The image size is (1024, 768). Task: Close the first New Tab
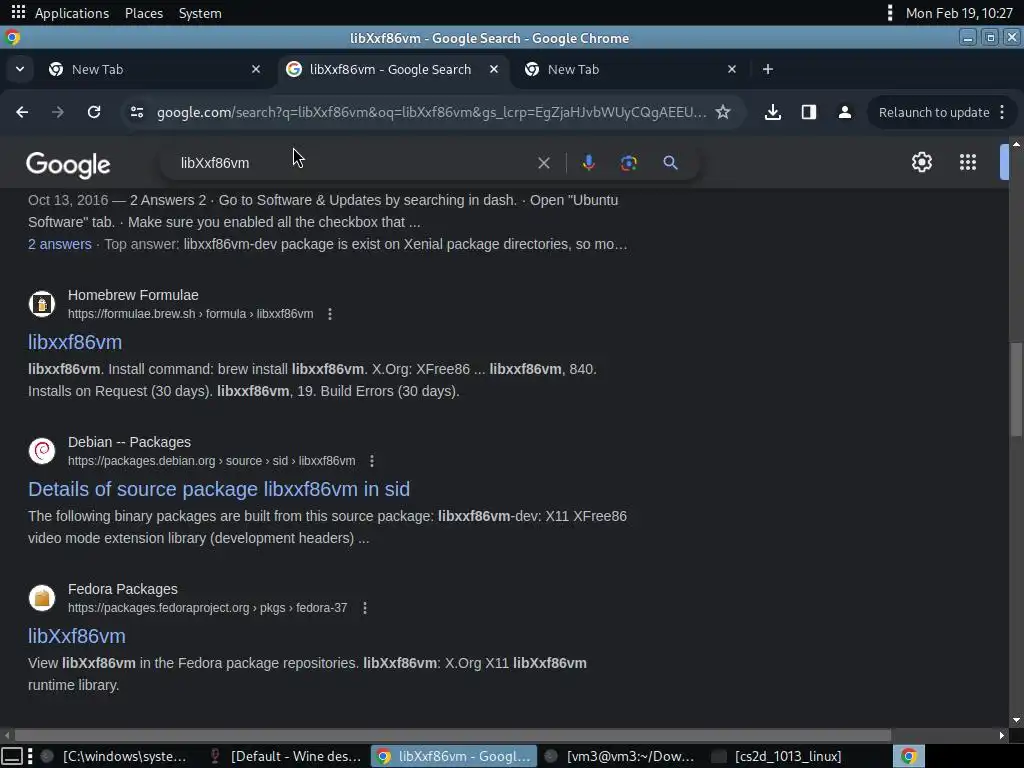pos(256,69)
